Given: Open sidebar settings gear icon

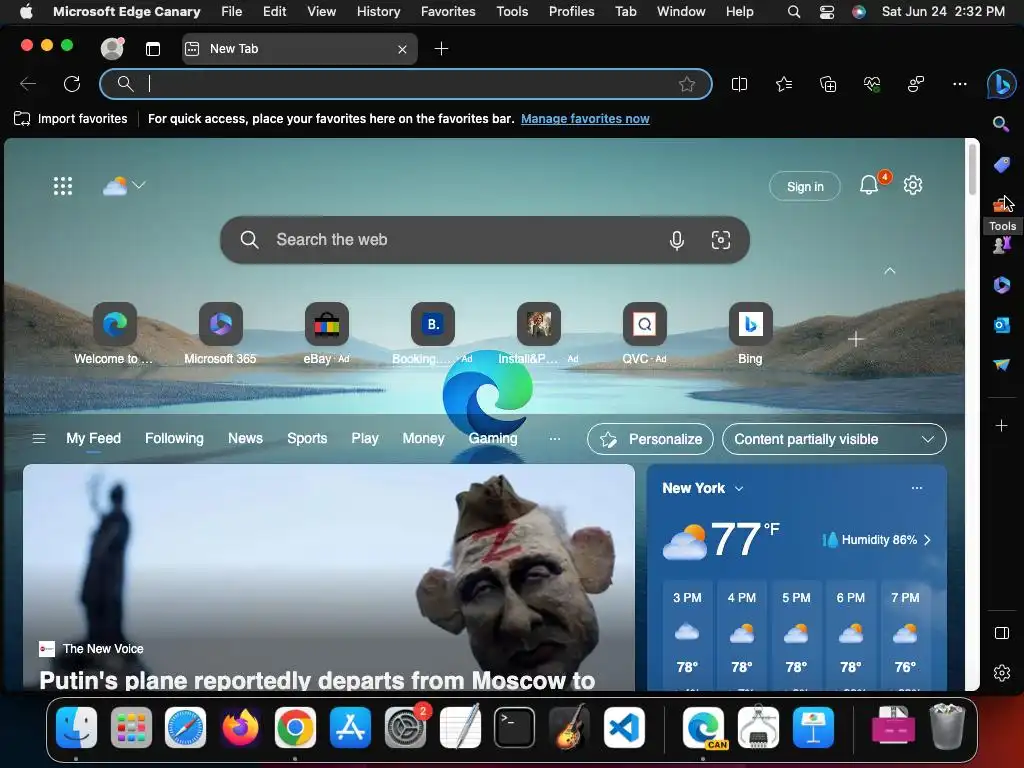Looking at the screenshot, I should point(1001,673).
